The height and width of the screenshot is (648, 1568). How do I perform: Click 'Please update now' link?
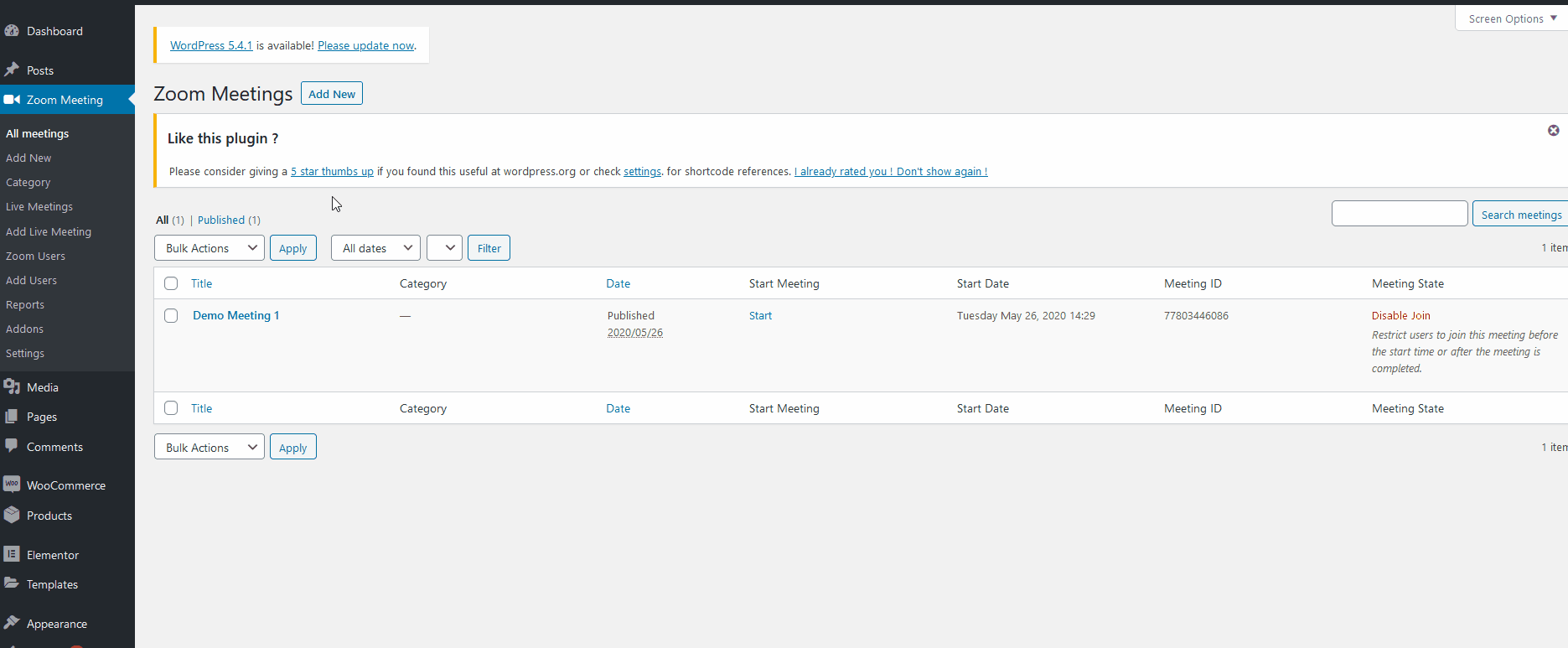(x=366, y=45)
